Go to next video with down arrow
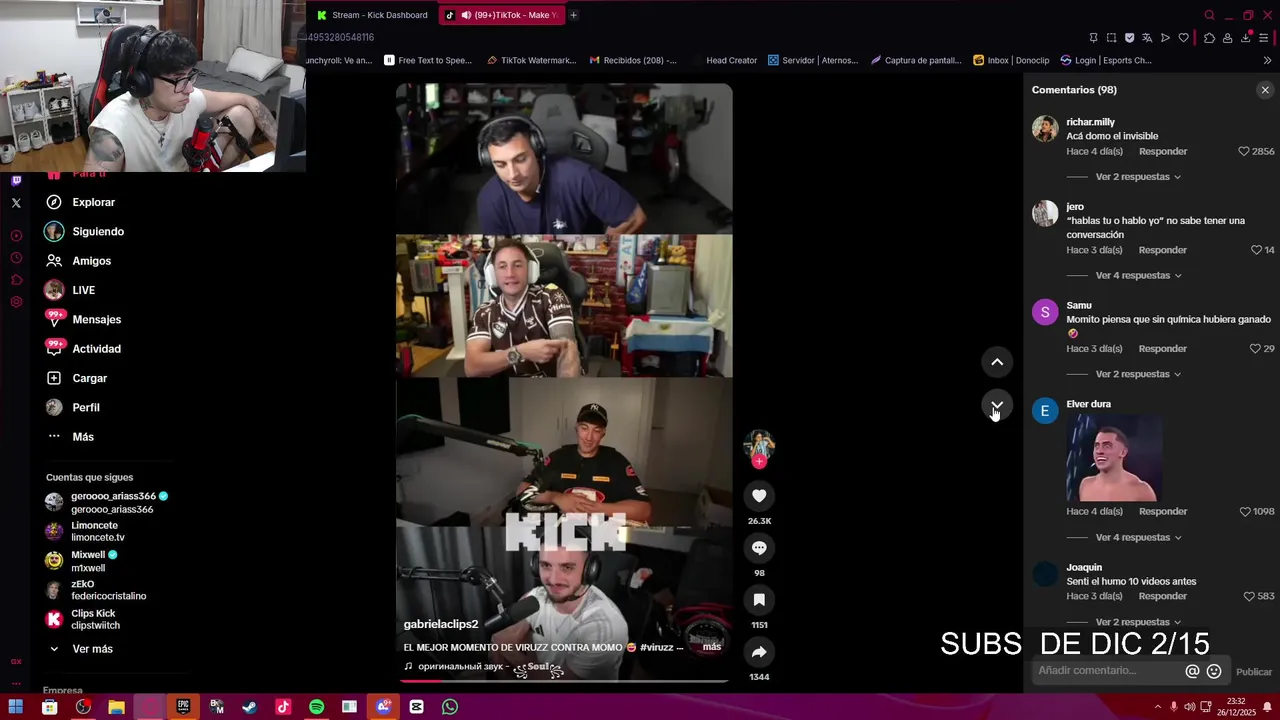Viewport: 1280px width, 720px height. [x=997, y=406]
